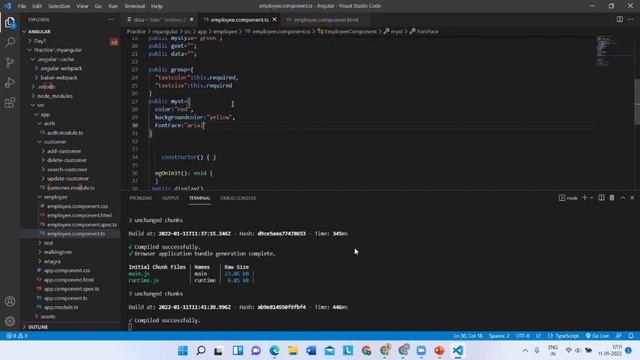The height and width of the screenshot is (360, 640).
Task: Close the terminal panel
Action: [x=632, y=198]
